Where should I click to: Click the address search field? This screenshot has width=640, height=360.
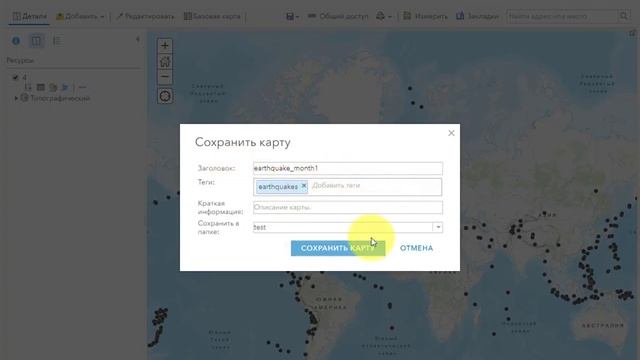point(562,16)
